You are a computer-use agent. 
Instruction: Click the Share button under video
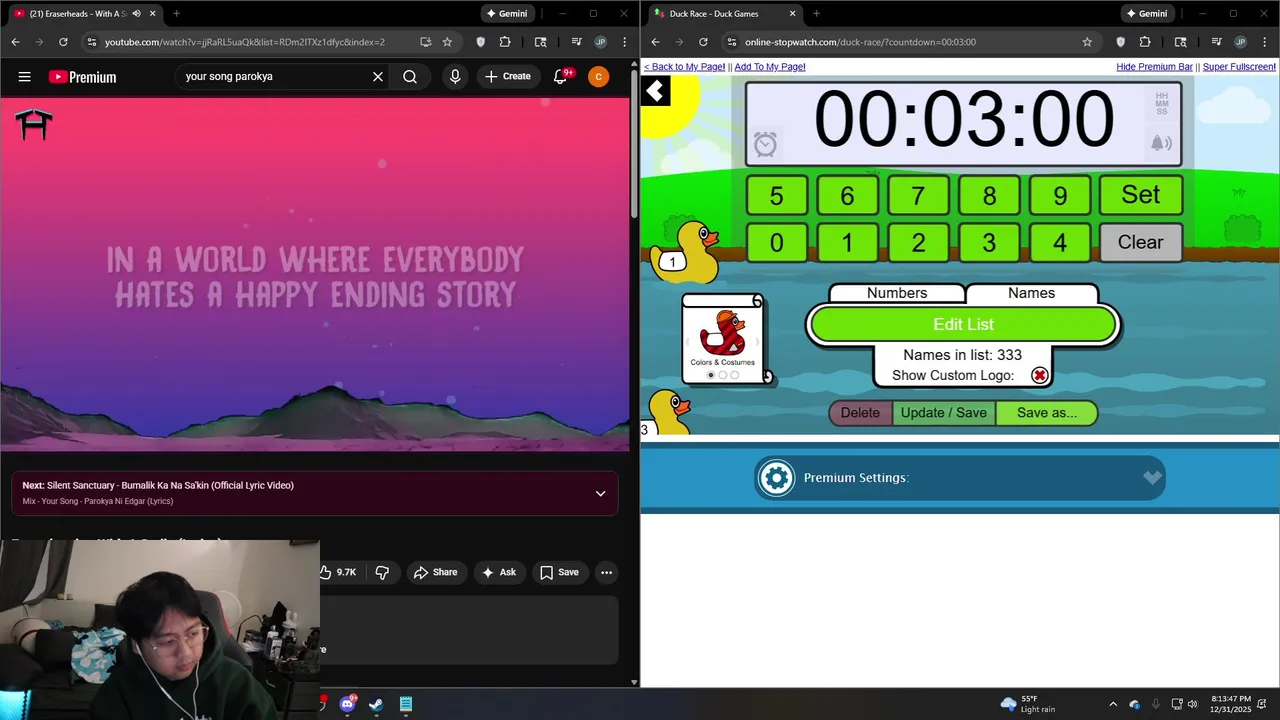click(x=435, y=572)
